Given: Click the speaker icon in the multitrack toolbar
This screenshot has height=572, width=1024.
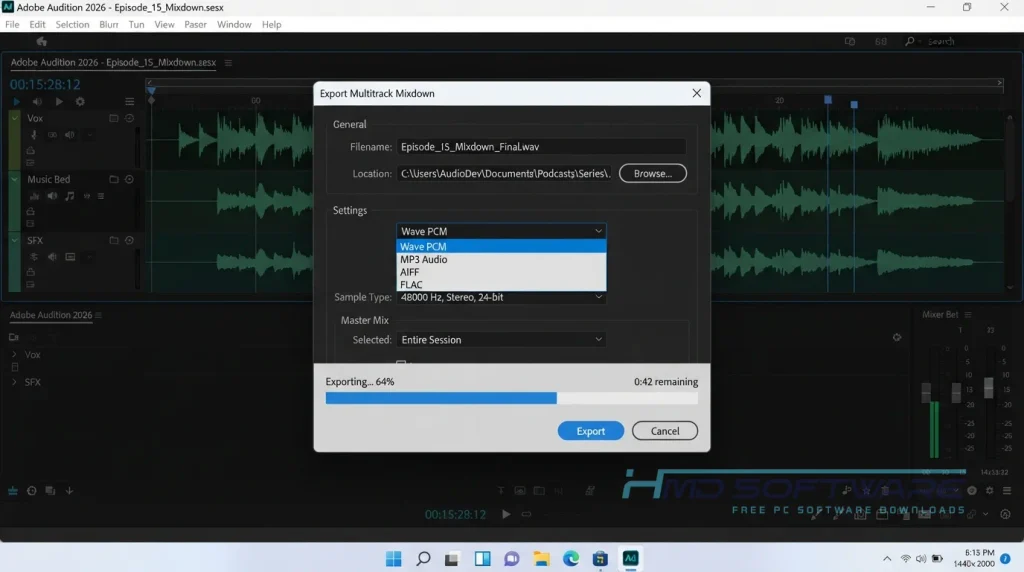Looking at the screenshot, I should 37,101.
